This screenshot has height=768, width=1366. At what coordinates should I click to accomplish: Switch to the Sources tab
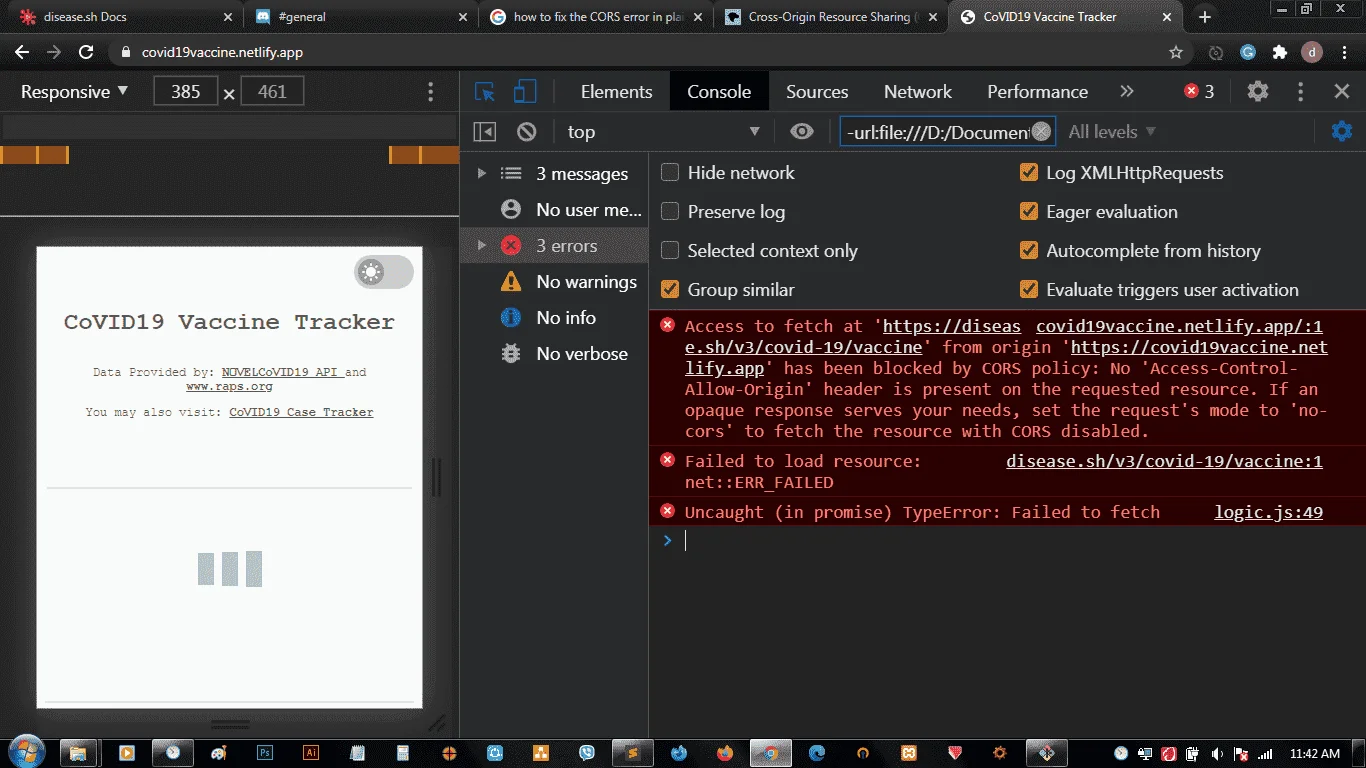coord(817,92)
